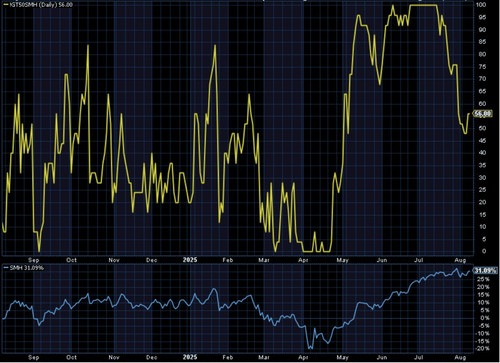Click the 10 value on the upper y-axis

point(482,227)
